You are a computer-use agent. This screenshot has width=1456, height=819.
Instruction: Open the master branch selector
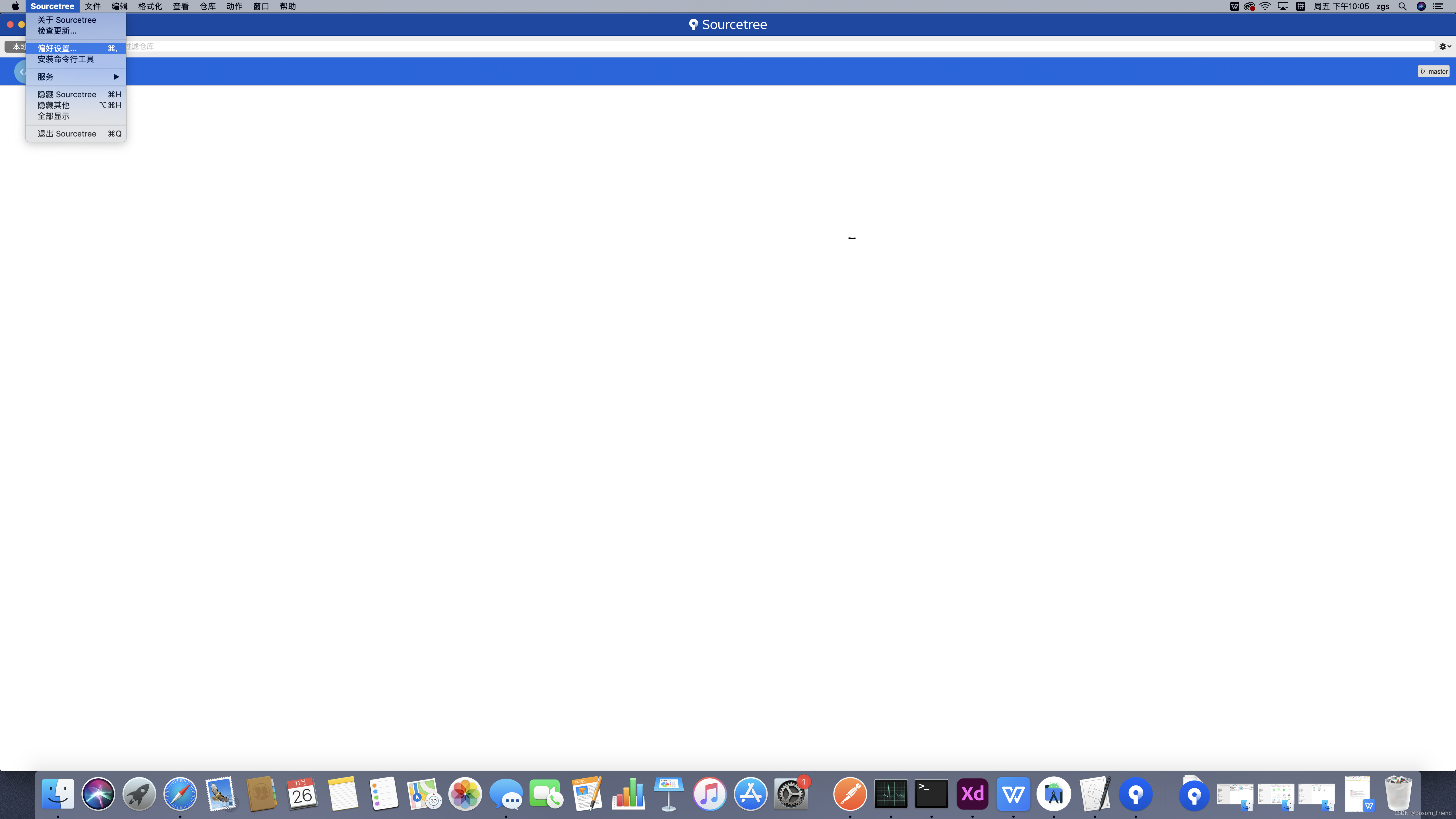tap(1433, 71)
